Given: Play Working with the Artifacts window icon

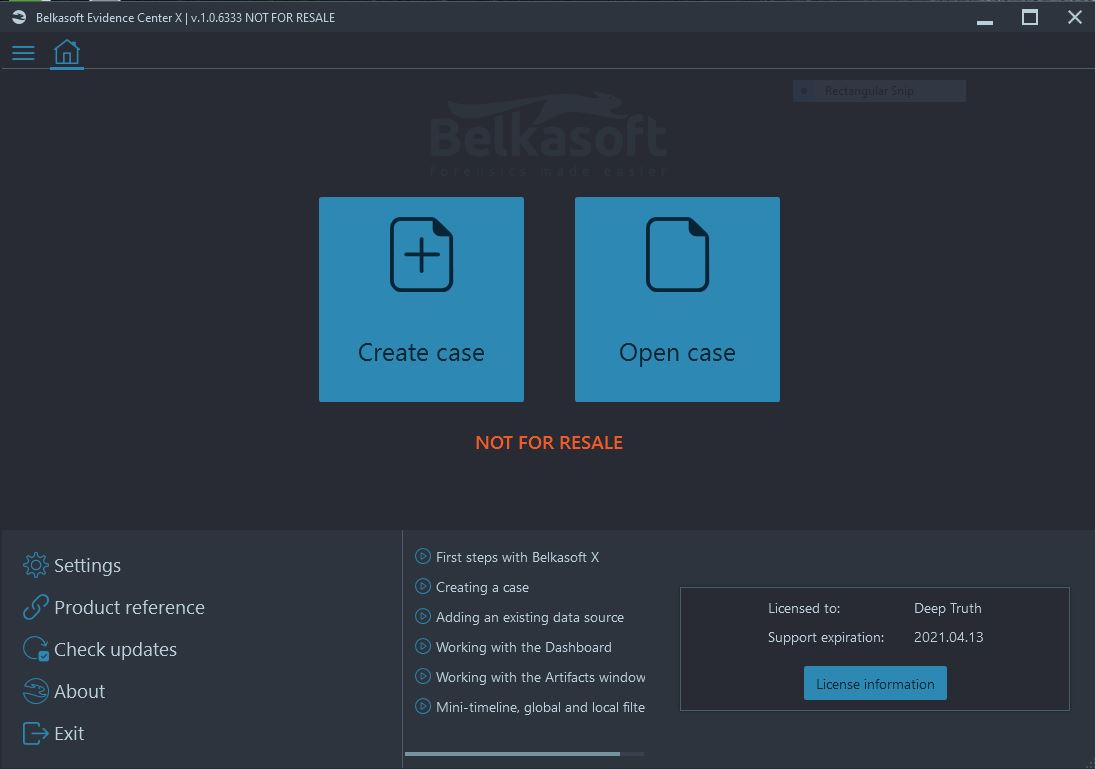Looking at the screenshot, I should (x=422, y=676).
